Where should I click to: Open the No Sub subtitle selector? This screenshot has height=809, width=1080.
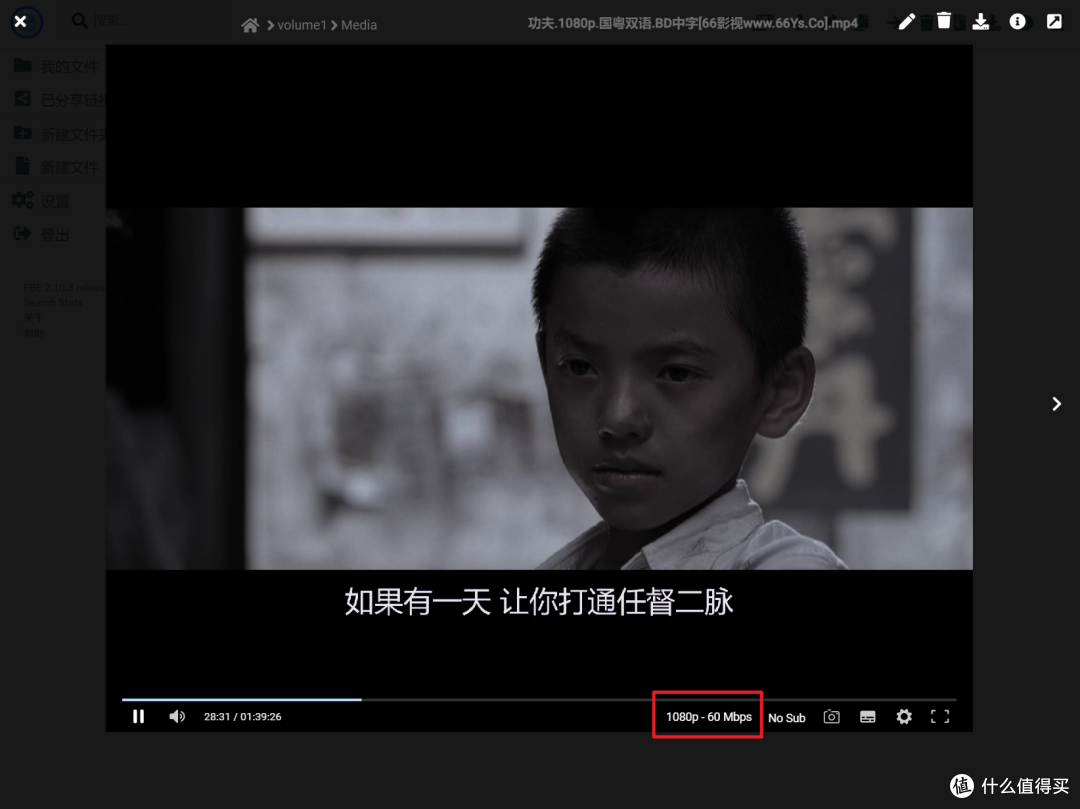787,717
